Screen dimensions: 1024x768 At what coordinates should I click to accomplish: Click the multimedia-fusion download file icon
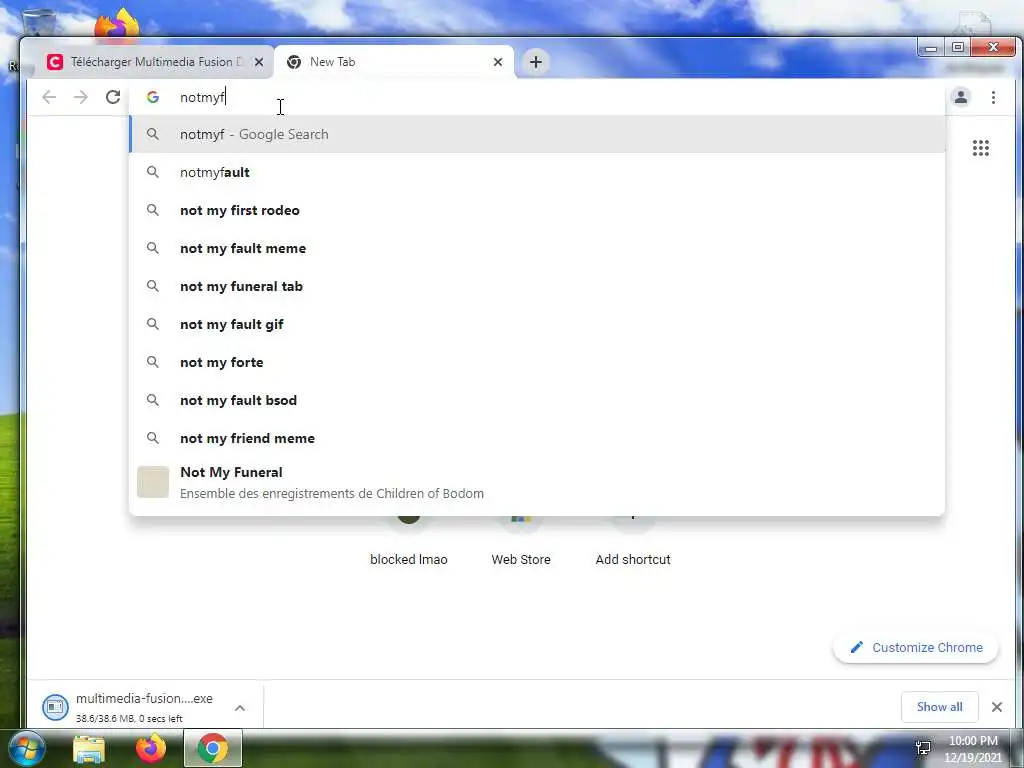tap(56, 707)
